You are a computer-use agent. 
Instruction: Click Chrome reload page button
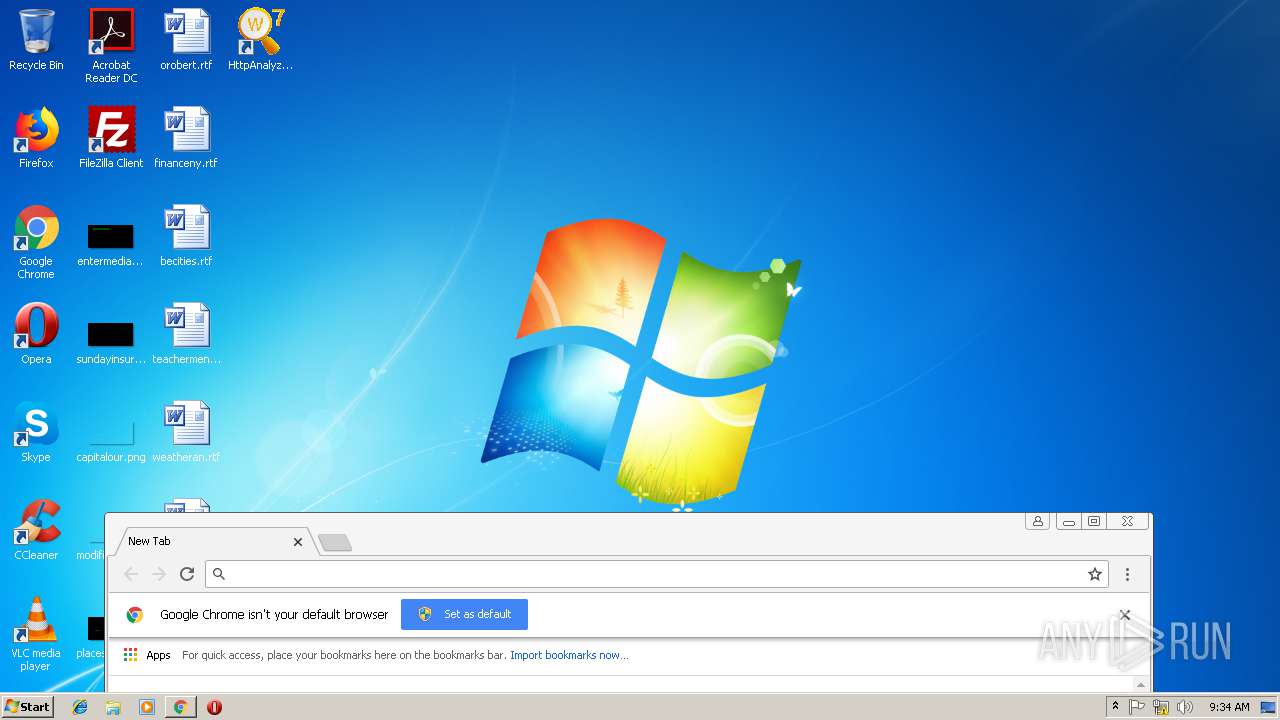pyautogui.click(x=186, y=574)
